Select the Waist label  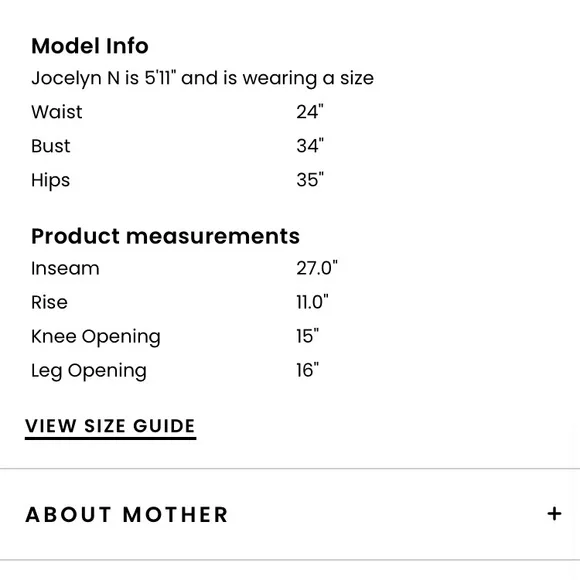point(57,112)
